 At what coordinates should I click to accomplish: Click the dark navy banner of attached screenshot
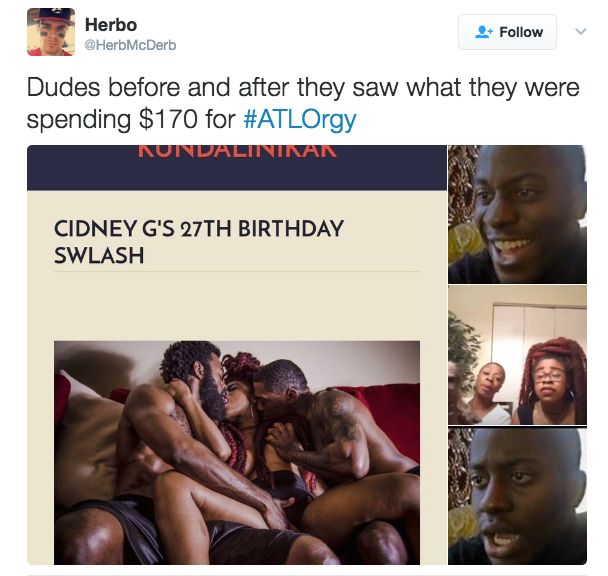237,168
